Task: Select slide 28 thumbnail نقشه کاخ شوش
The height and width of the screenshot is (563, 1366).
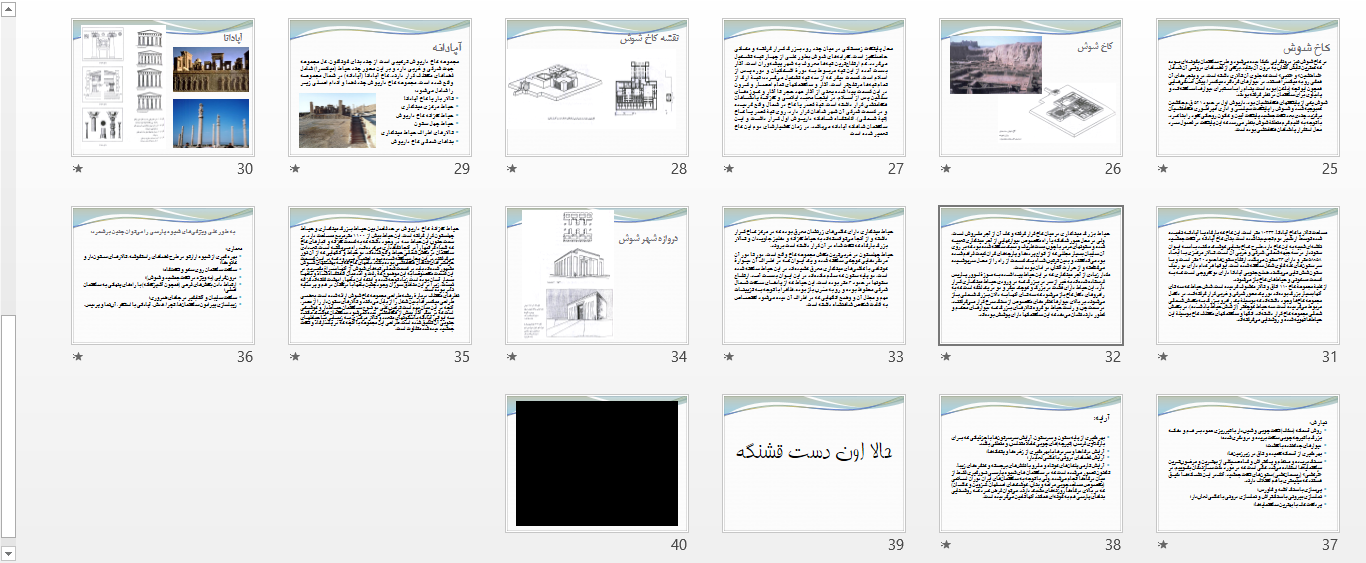Action: [x=597, y=88]
